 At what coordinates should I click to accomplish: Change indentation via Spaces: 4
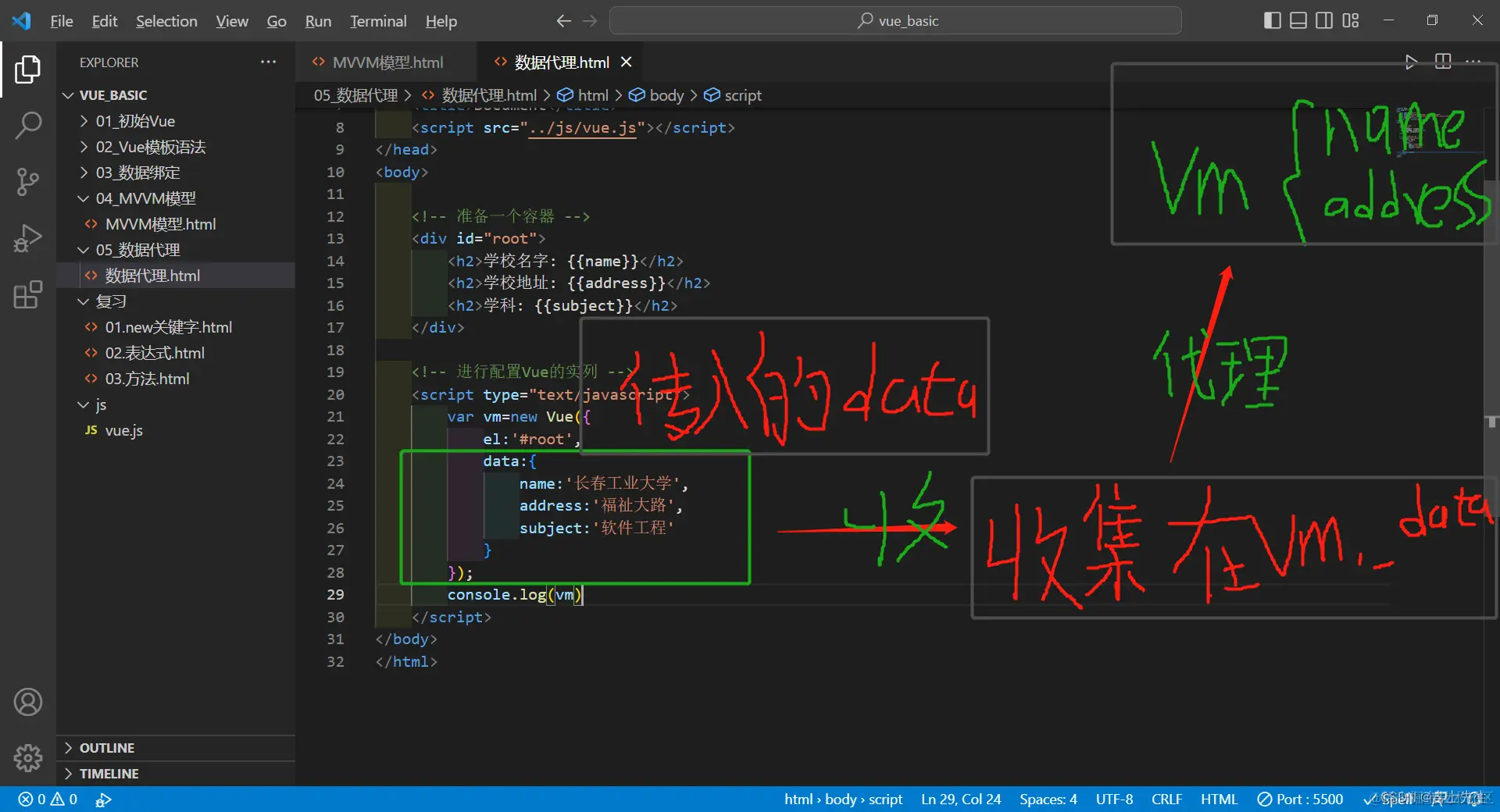1048,800
